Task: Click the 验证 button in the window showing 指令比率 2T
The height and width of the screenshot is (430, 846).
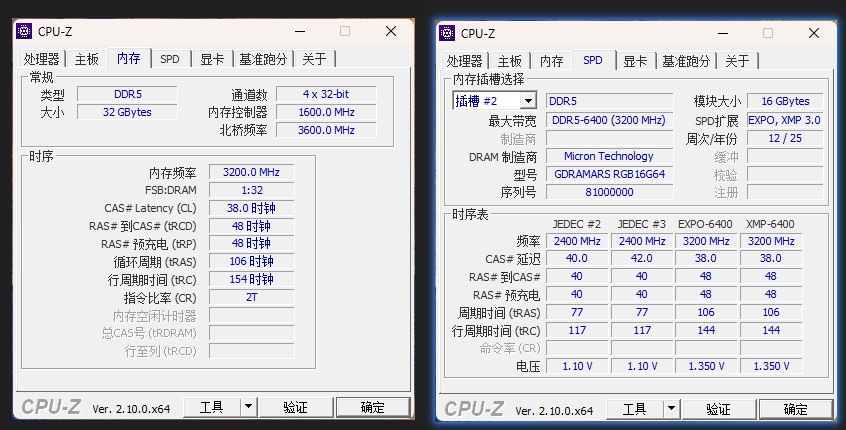Action: [295, 407]
